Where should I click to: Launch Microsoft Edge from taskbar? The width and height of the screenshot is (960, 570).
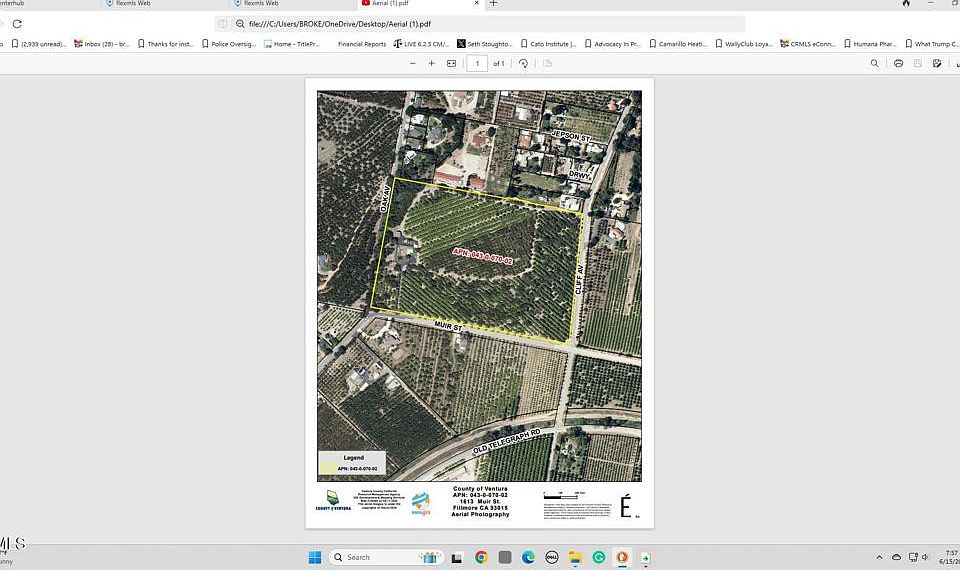point(528,557)
